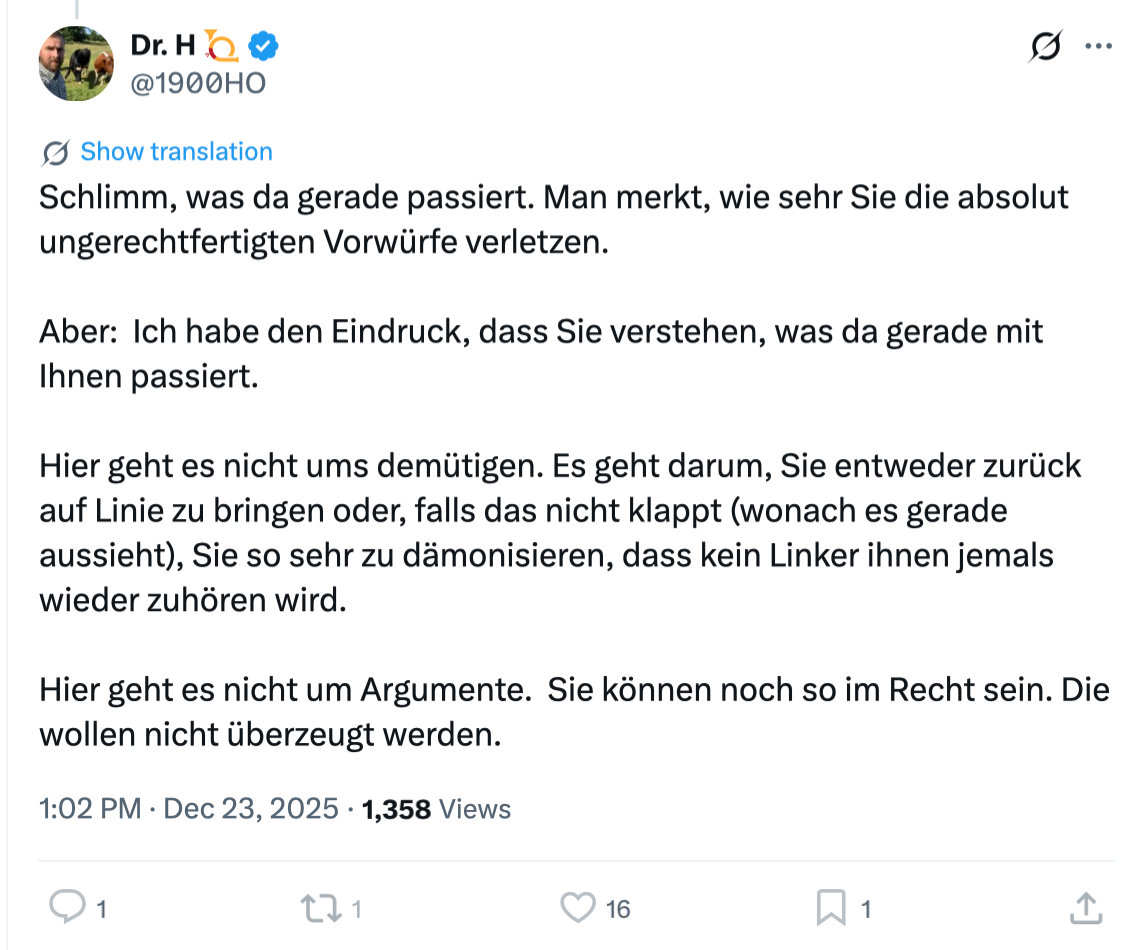Open the three-dot More options menu
The width and height of the screenshot is (1144, 950).
click(1098, 47)
